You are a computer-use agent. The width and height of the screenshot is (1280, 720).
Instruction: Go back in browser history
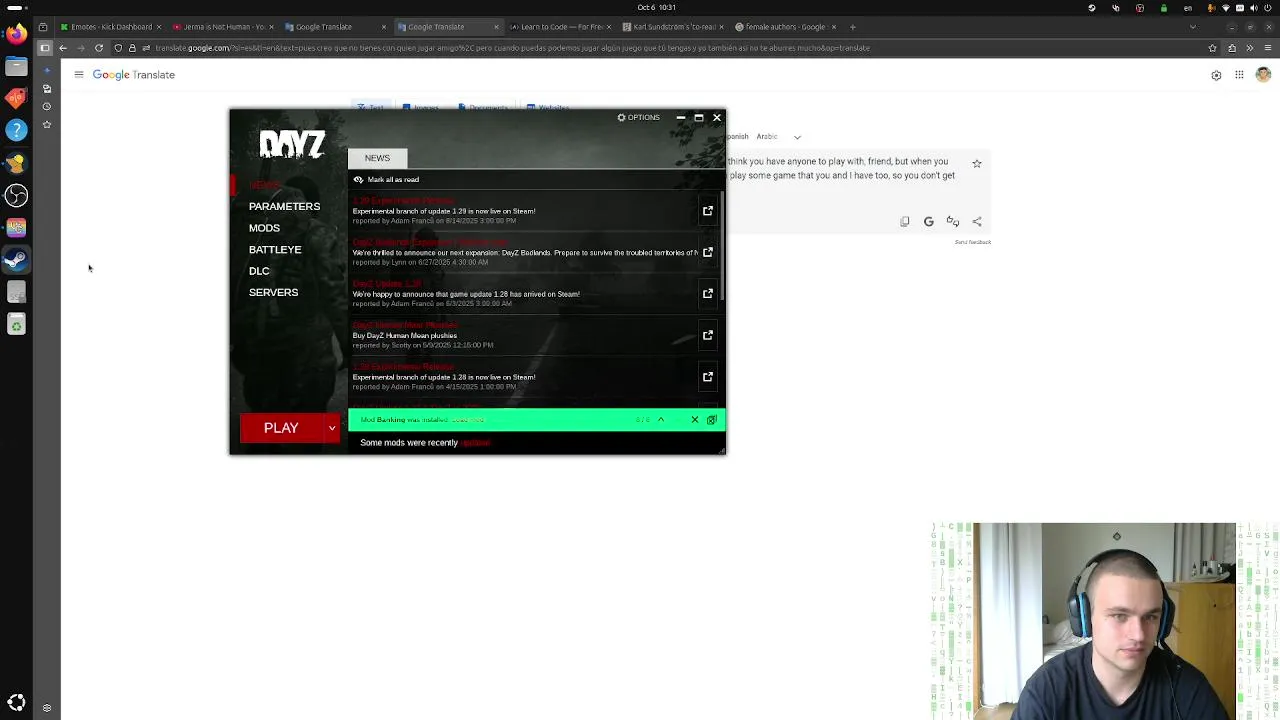click(63, 48)
